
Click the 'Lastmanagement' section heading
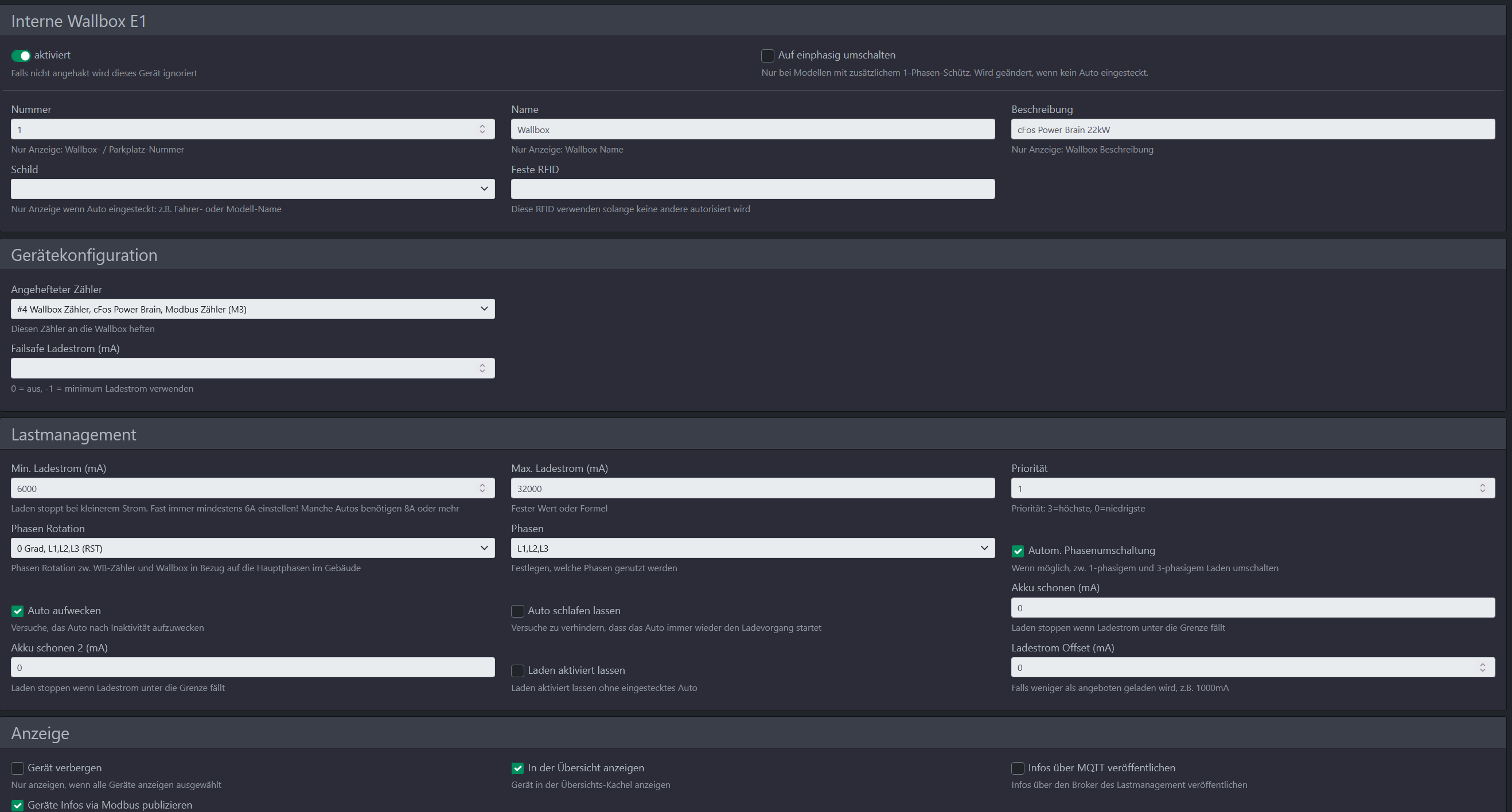73,435
